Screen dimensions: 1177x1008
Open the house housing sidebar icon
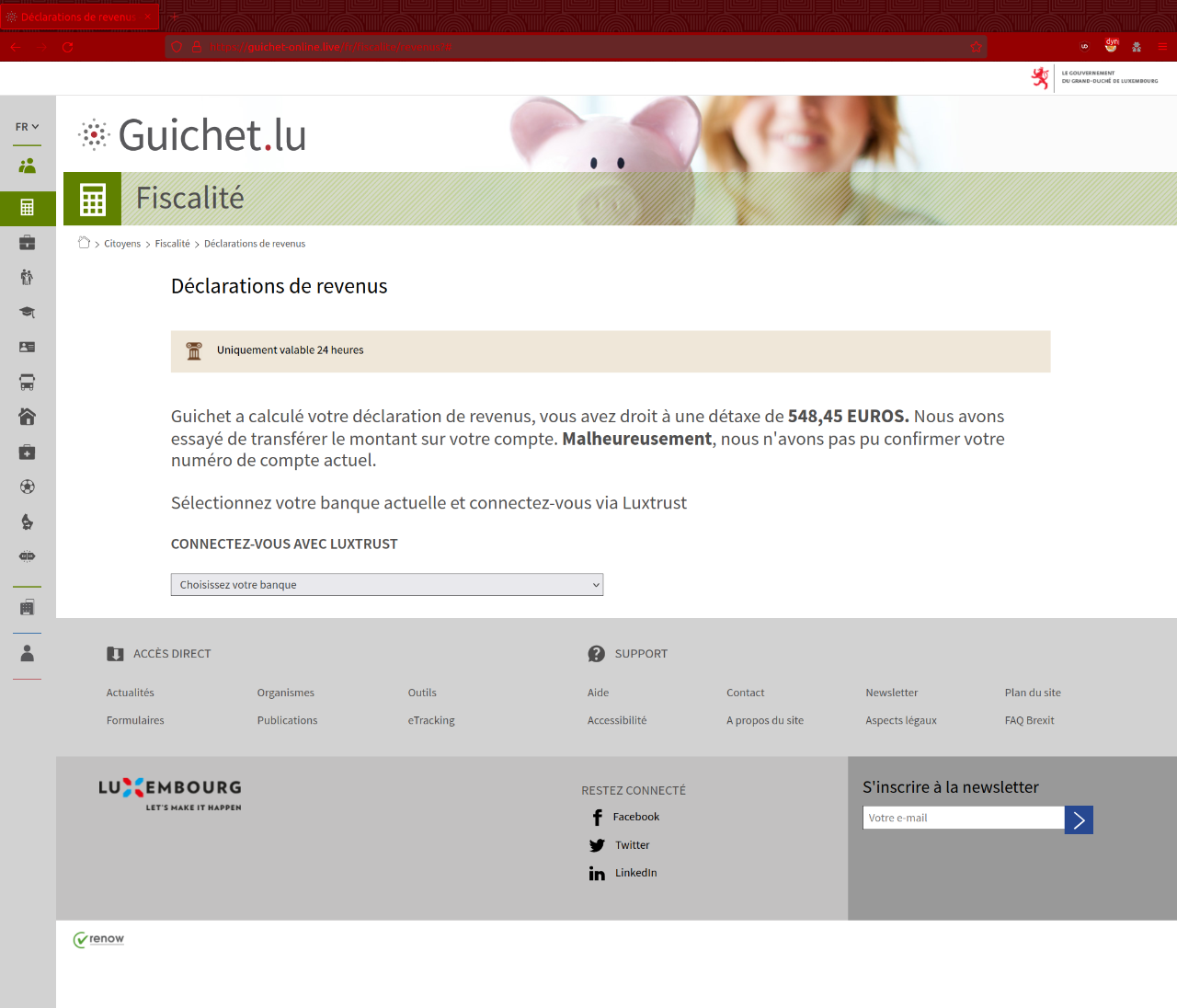[x=28, y=417]
